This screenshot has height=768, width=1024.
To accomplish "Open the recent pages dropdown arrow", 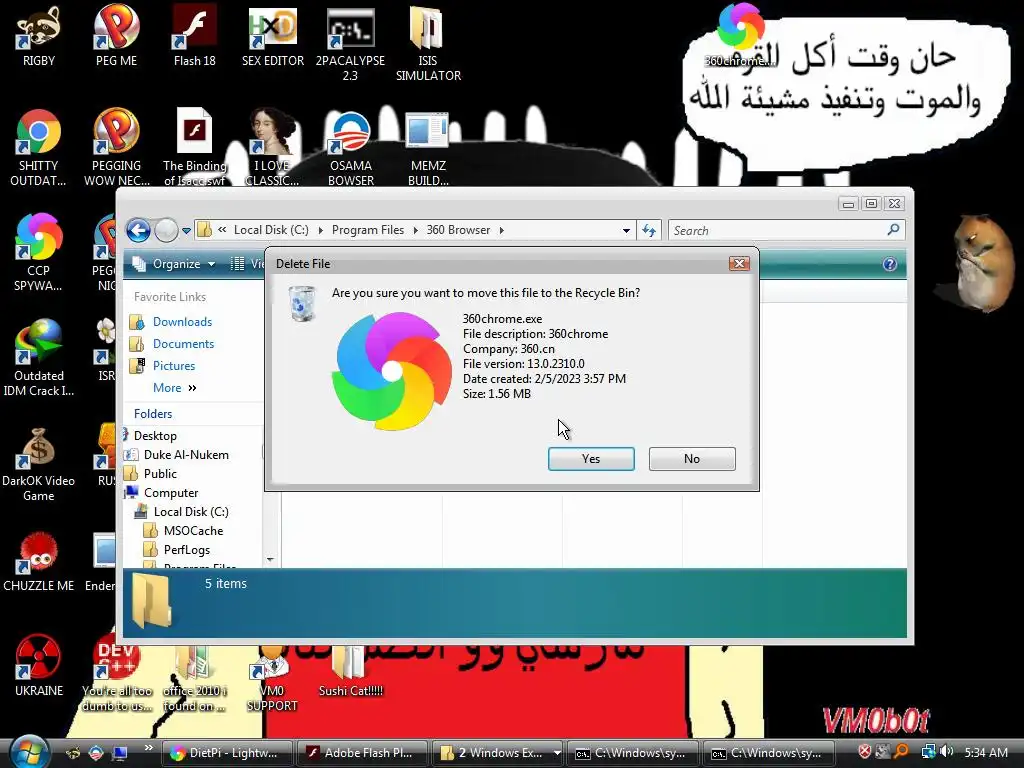I will point(186,231).
